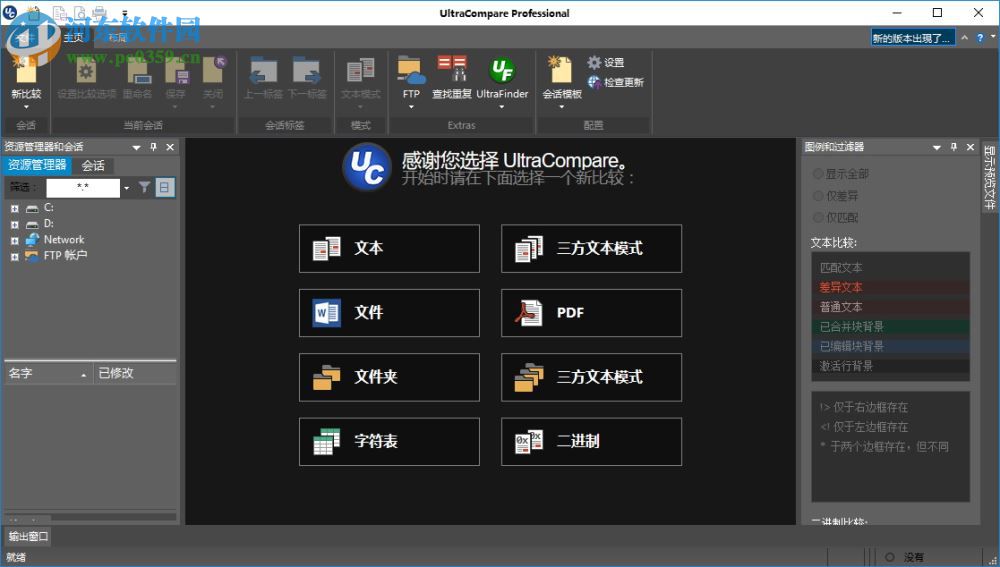Expand the FTP 帐户 tree node
This screenshot has height=567, width=1000.
(x=15, y=256)
